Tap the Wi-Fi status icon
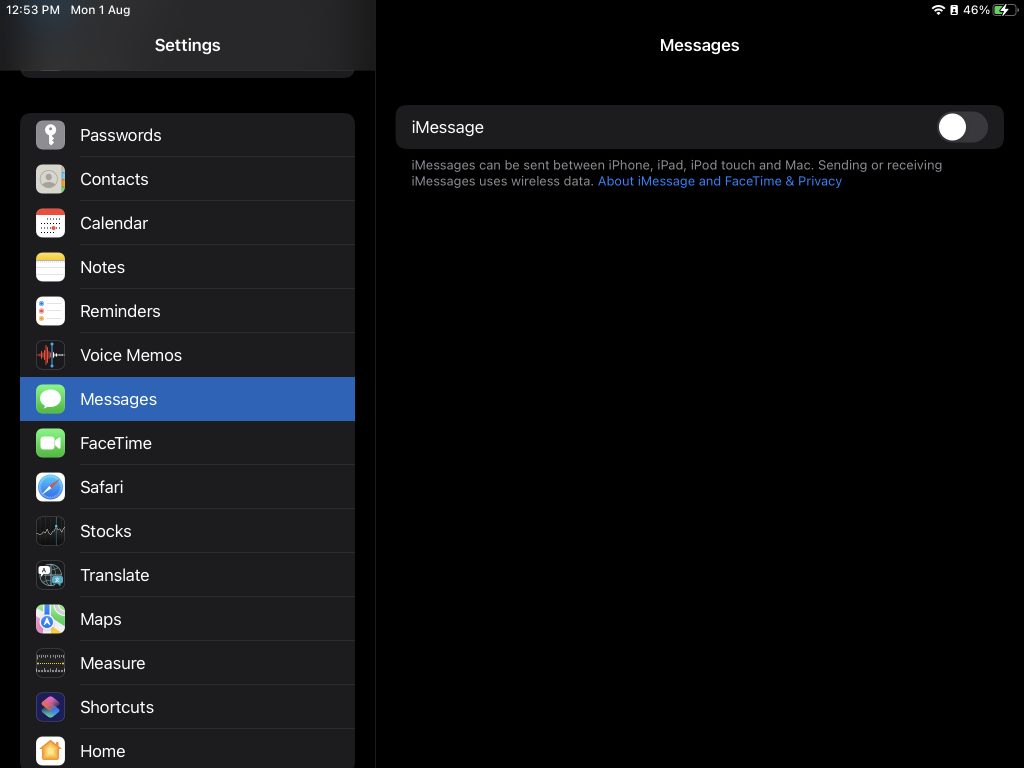This screenshot has height=768, width=1024. (x=938, y=10)
